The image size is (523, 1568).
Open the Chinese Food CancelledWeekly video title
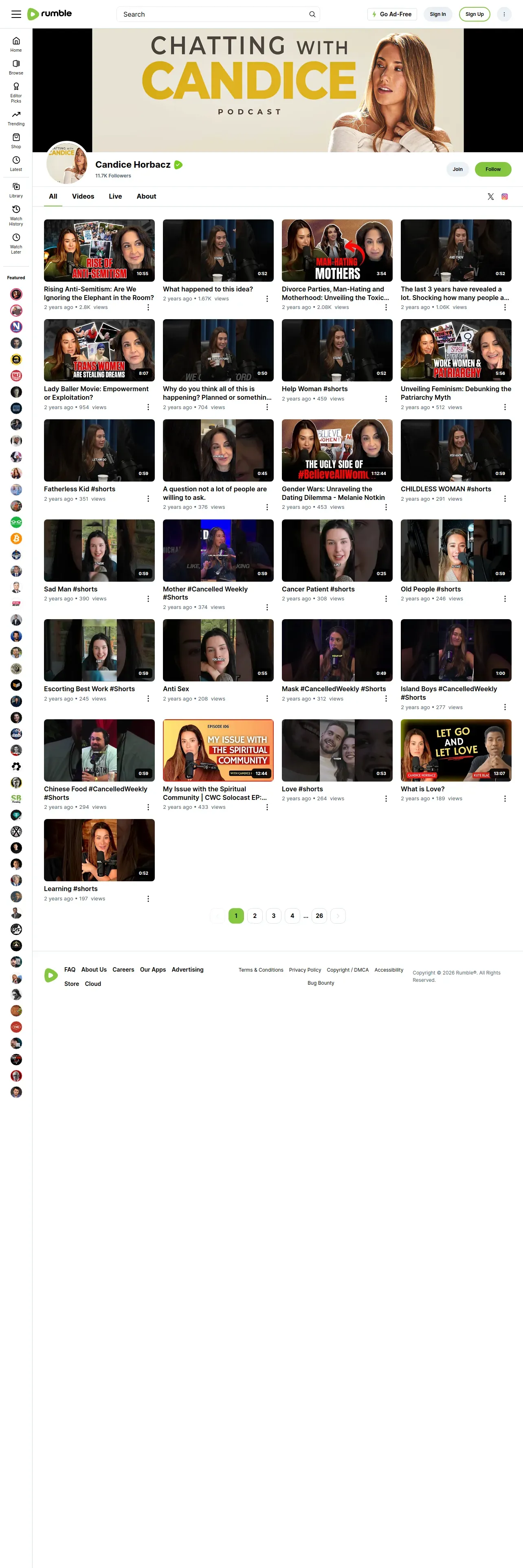coord(96,793)
